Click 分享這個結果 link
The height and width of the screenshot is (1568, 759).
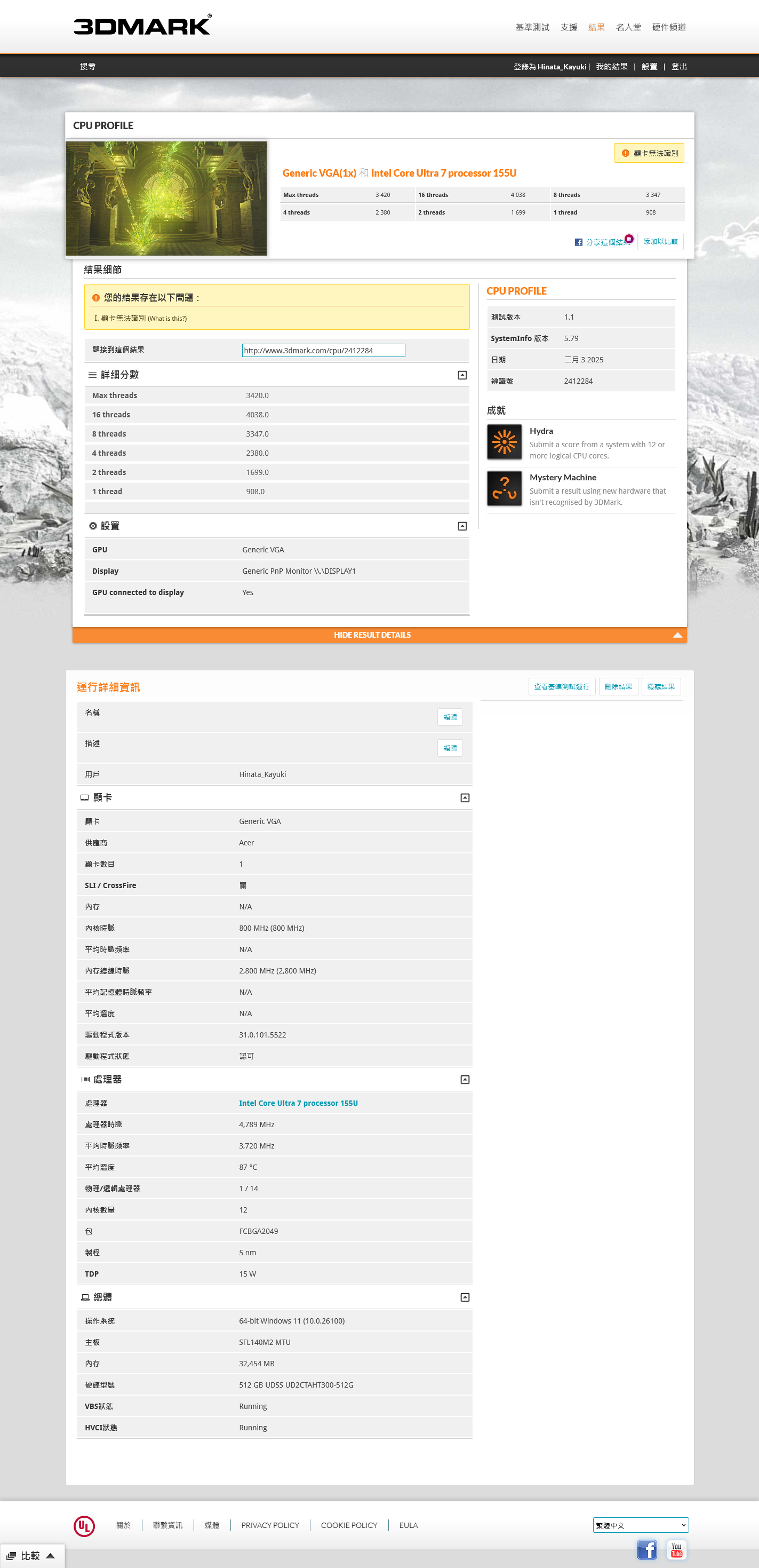pyautogui.click(x=606, y=242)
